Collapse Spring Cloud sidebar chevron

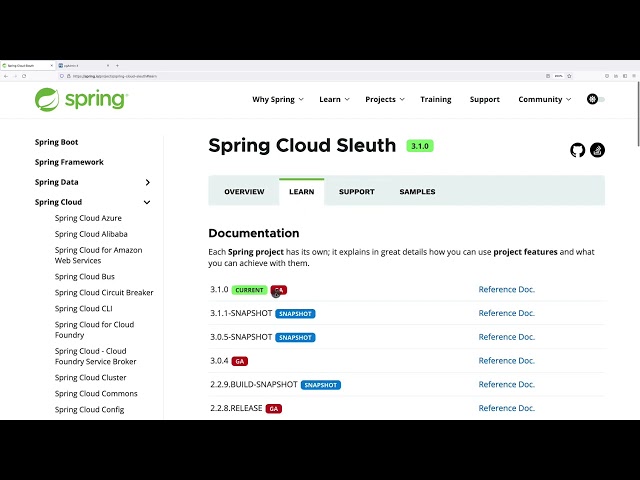(x=147, y=202)
